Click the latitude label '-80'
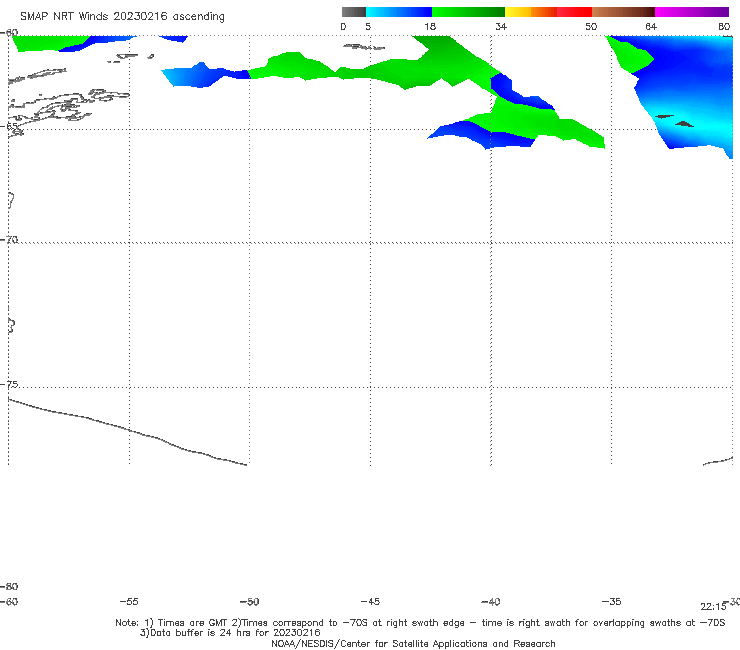This screenshot has height=650, width=740. coord(9,587)
